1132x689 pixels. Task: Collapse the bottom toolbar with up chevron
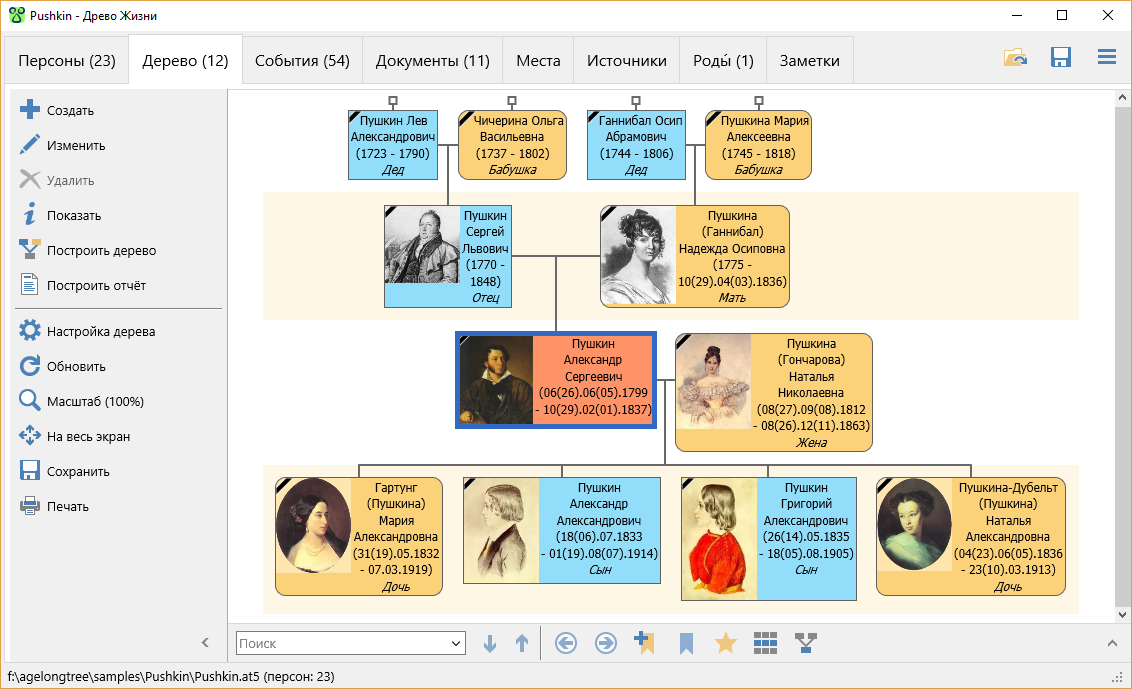coord(1112,643)
